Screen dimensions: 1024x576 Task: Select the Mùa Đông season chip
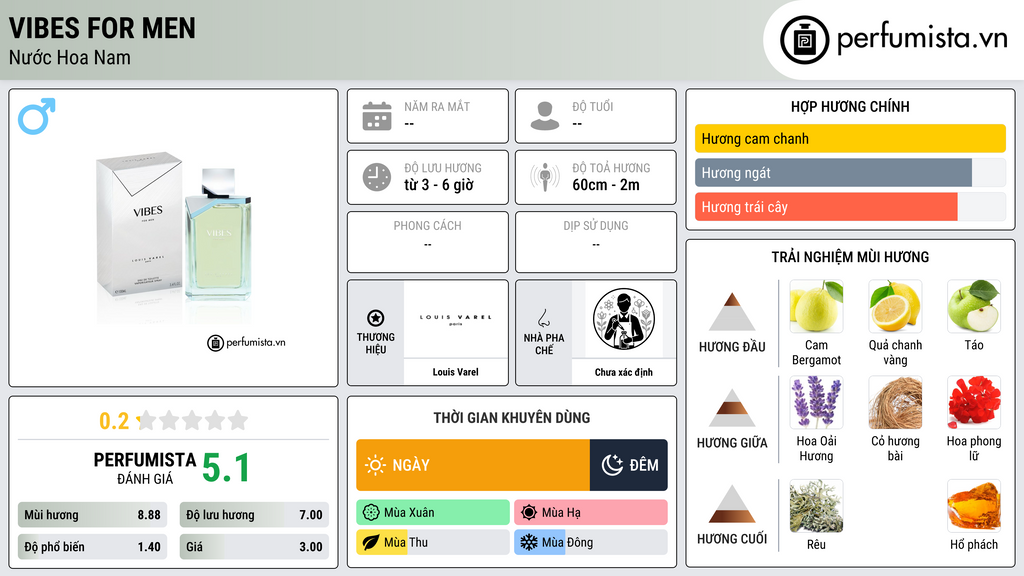coord(591,543)
